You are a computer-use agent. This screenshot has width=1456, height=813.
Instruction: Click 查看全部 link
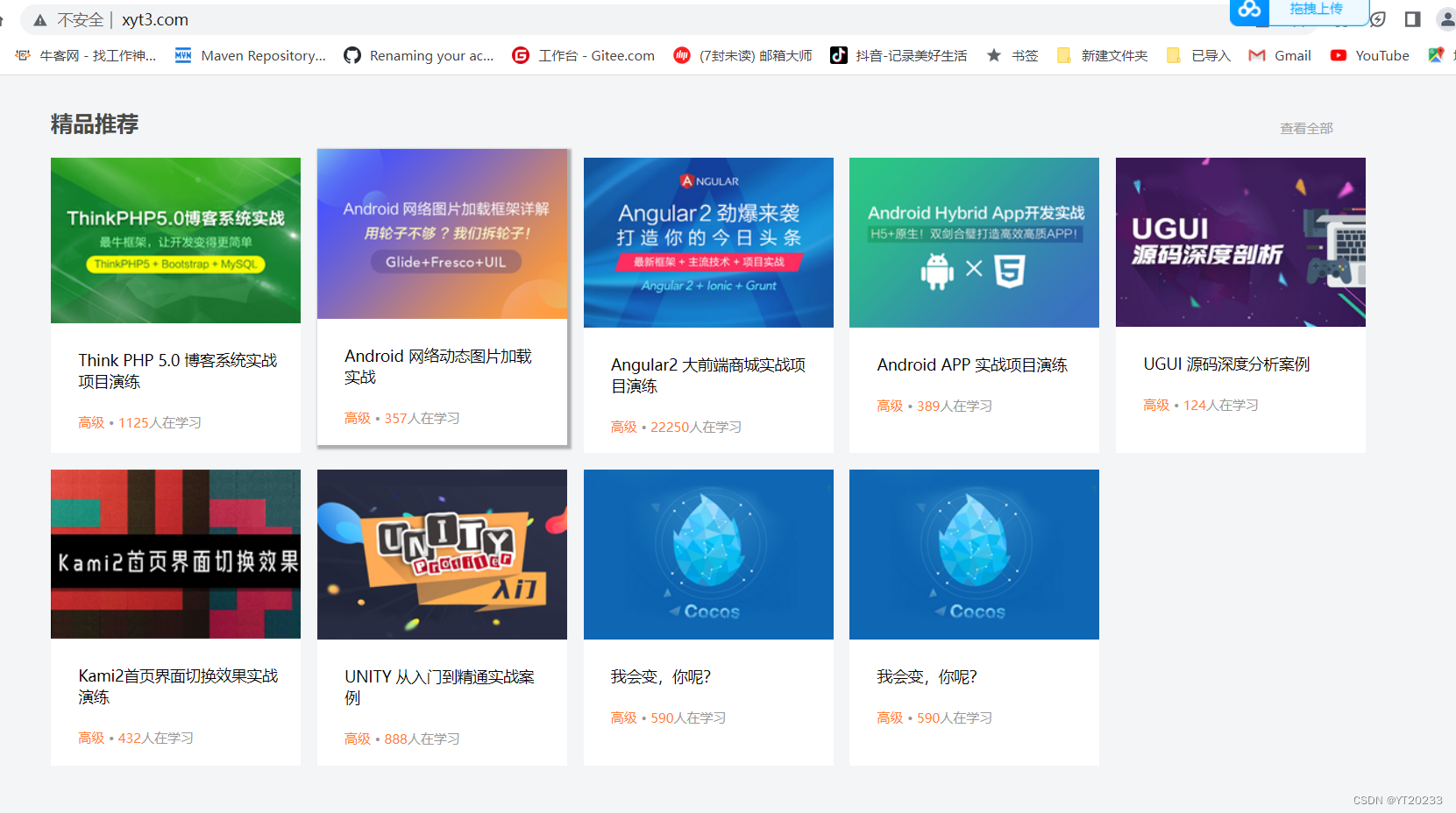click(x=1306, y=128)
